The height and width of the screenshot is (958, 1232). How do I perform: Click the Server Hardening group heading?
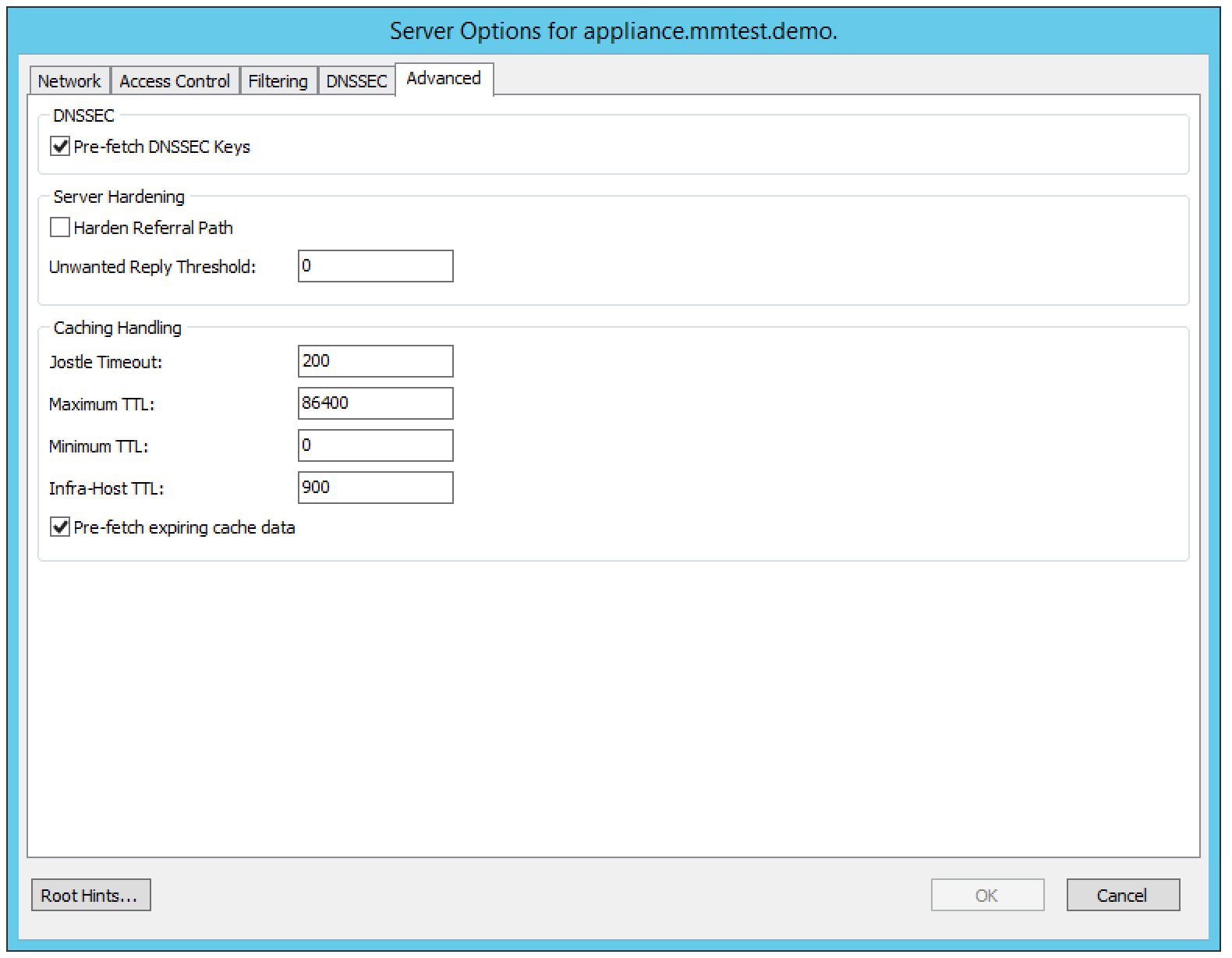pos(119,197)
